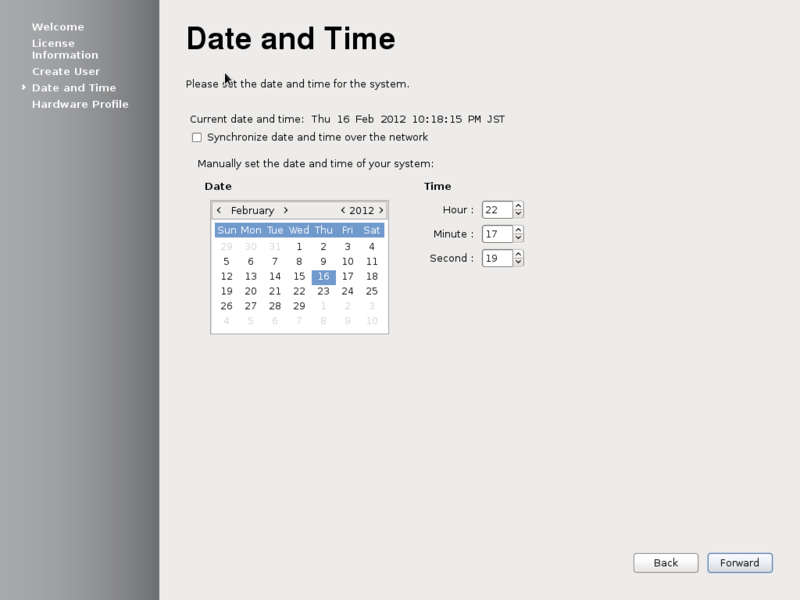Go to previous month in calendar

(x=219, y=210)
